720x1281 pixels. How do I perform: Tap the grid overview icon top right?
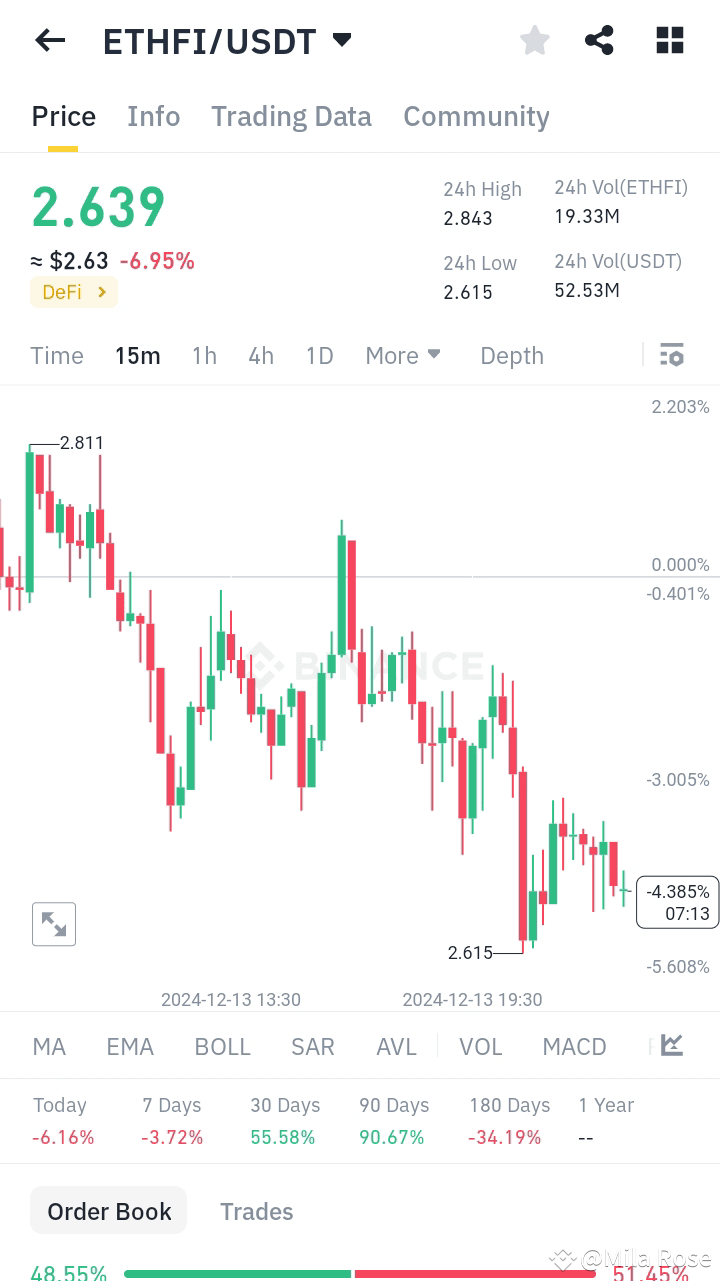pyautogui.click(x=669, y=40)
